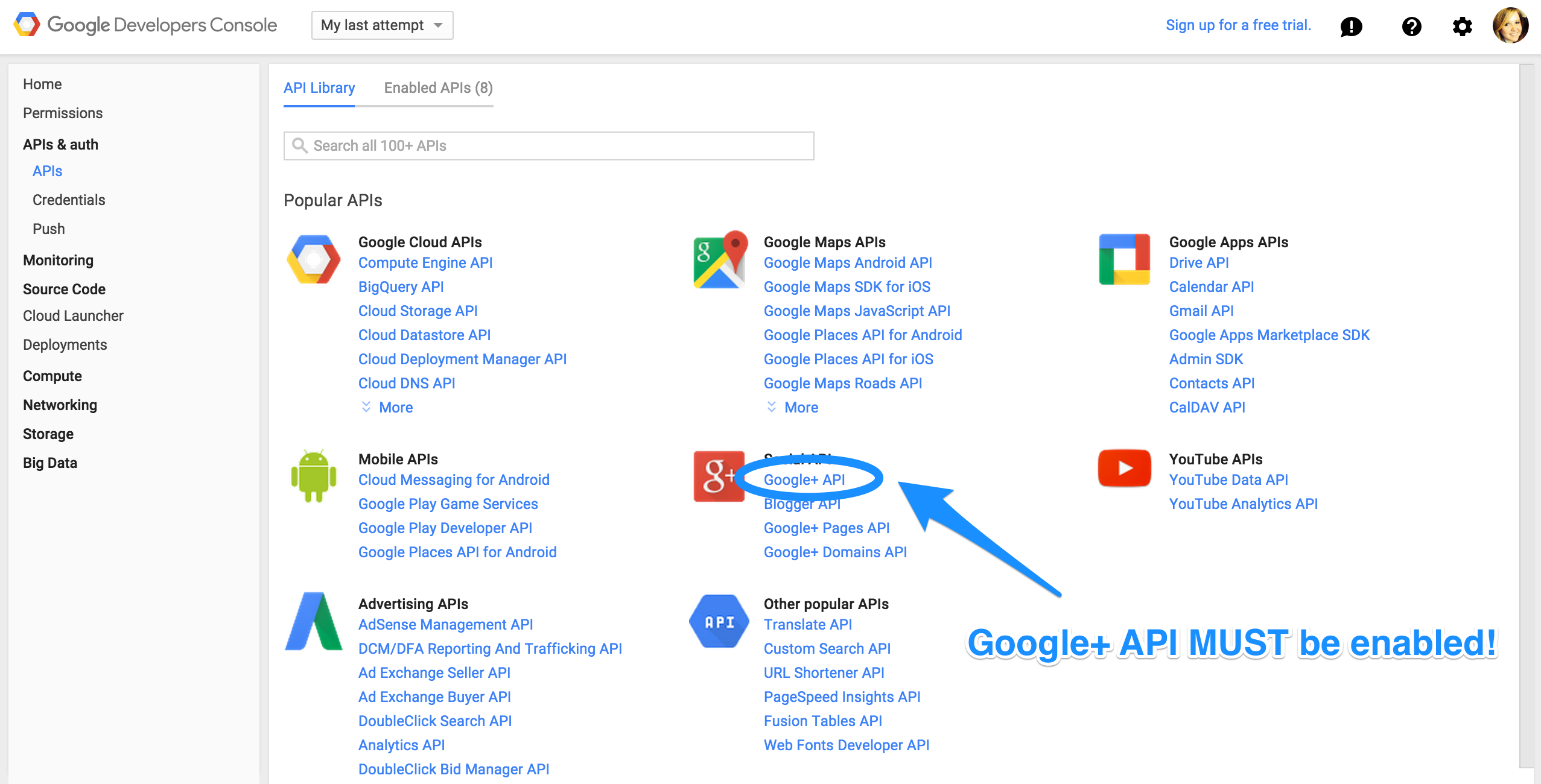The image size is (1541, 784).
Task: Open Google Play Developer API link
Action: [445, 528]
